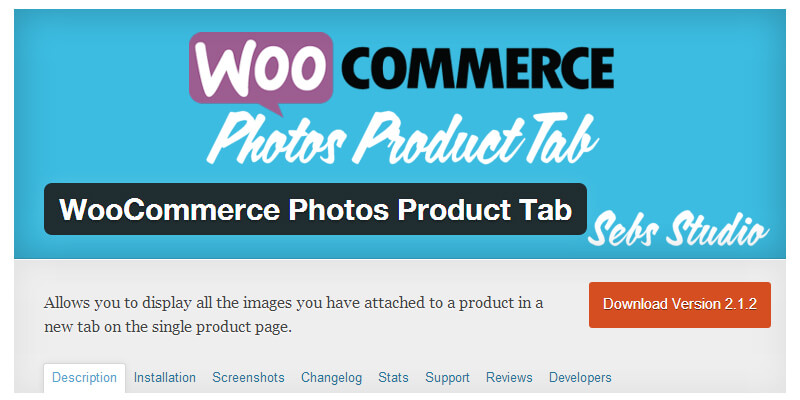Select the Description tab
Image resolution: width=800 pixels, height=400 pixels.
(x=84, y=378)
